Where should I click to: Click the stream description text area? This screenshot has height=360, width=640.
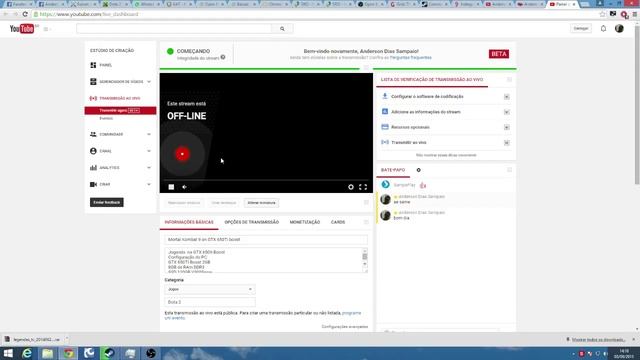click(263, 260)
